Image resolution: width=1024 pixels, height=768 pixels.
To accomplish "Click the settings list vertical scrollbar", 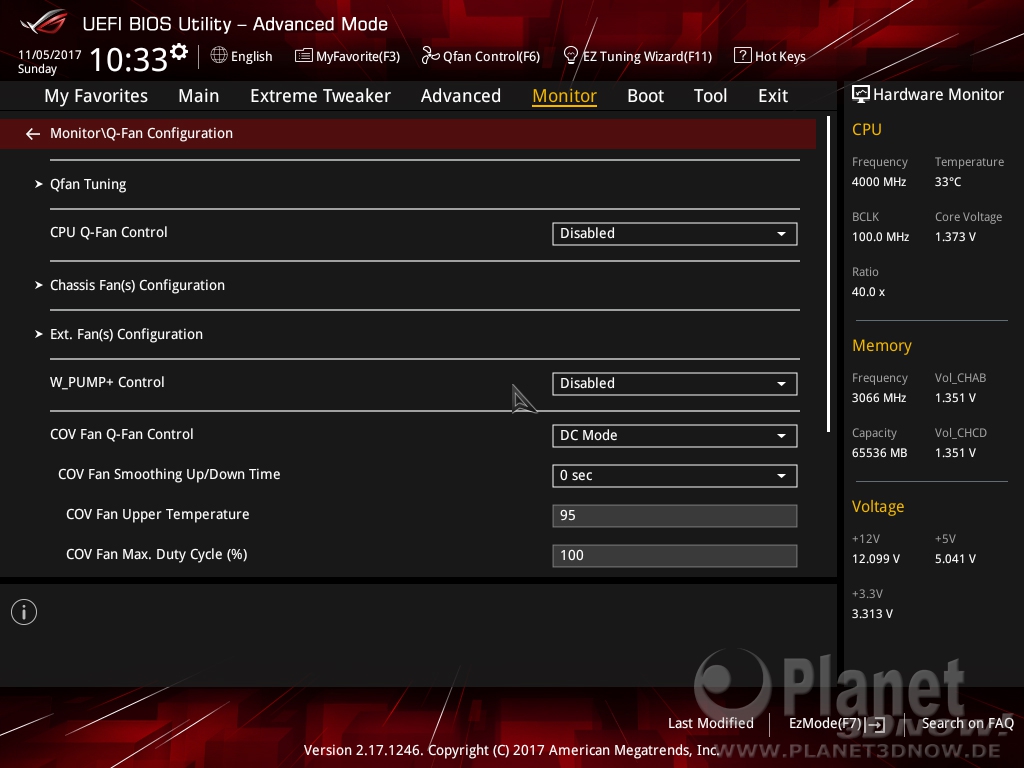I will pyautogui.click(x=828, y=274).
